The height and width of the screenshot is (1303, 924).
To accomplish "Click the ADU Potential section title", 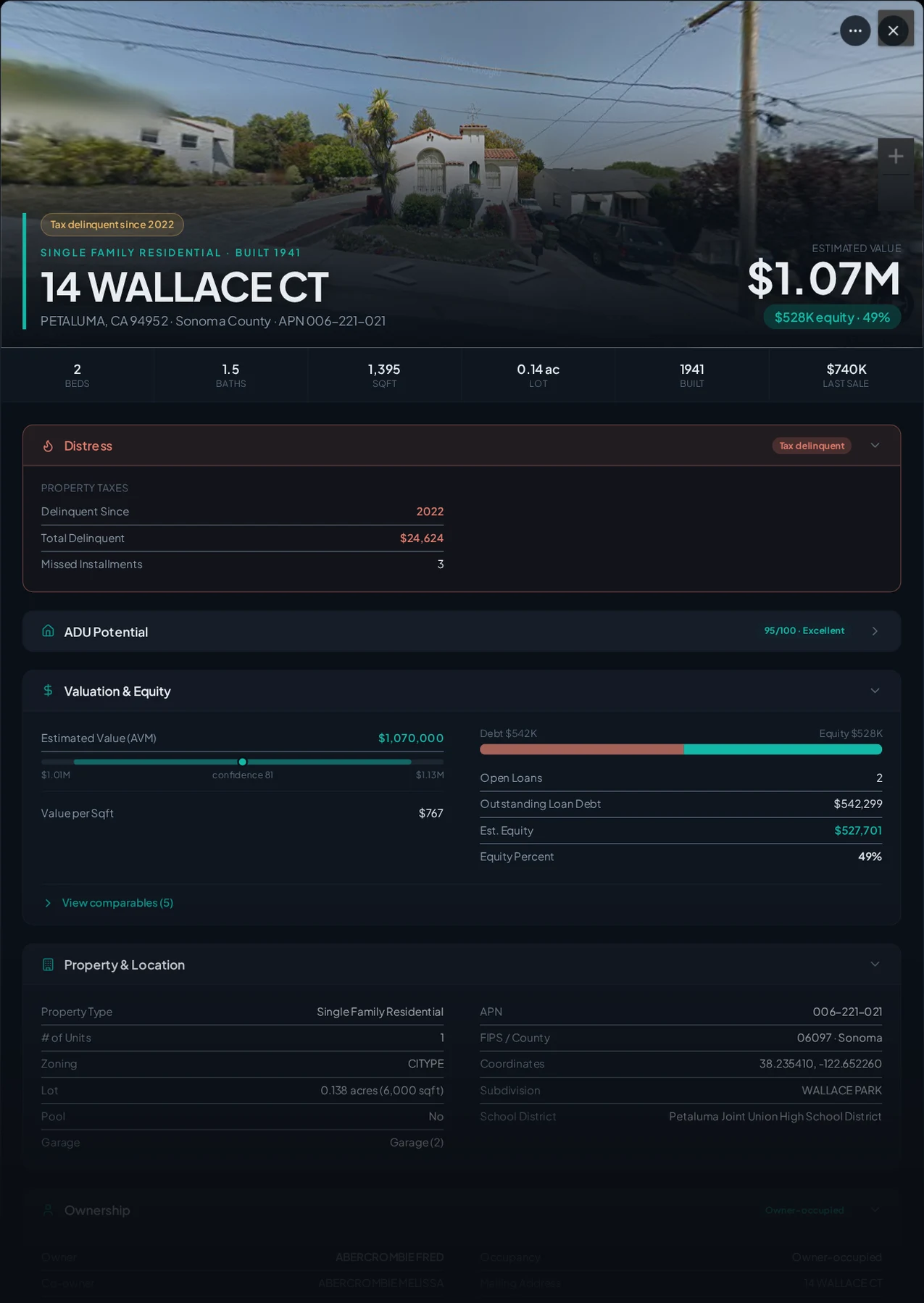I will click(x=106, y=632).
